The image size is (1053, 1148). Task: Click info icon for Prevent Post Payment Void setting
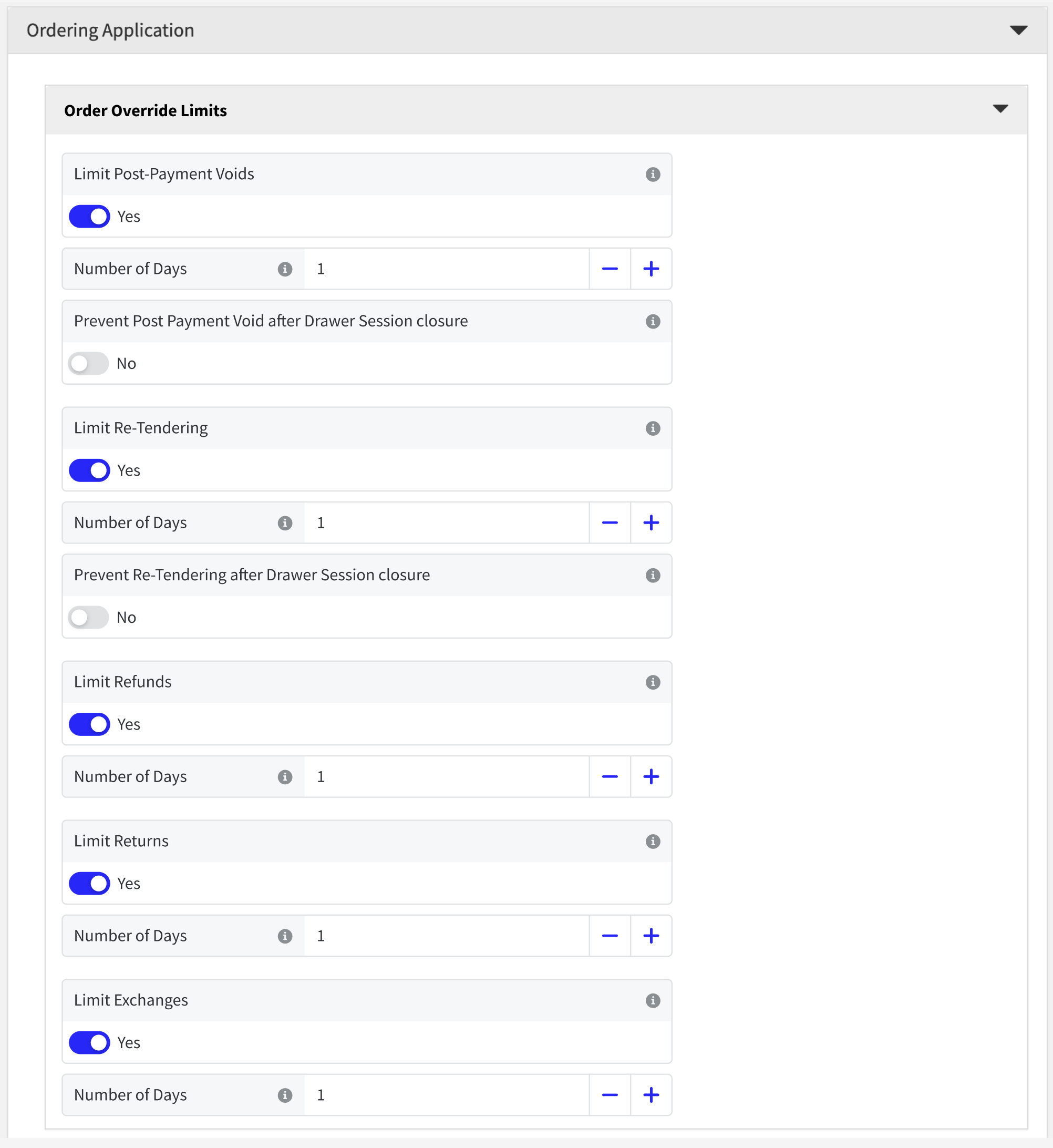(653, 322)
